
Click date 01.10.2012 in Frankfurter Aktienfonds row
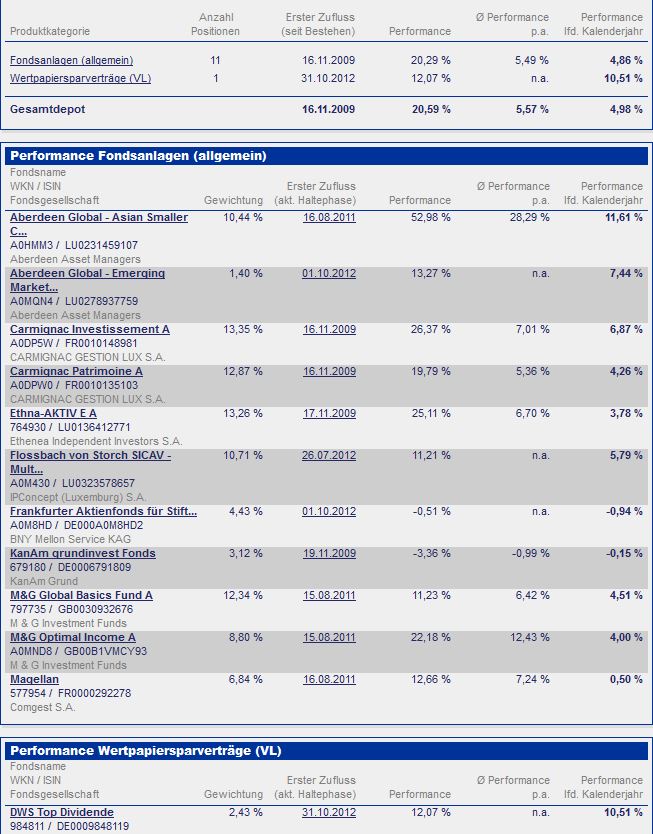329,511
